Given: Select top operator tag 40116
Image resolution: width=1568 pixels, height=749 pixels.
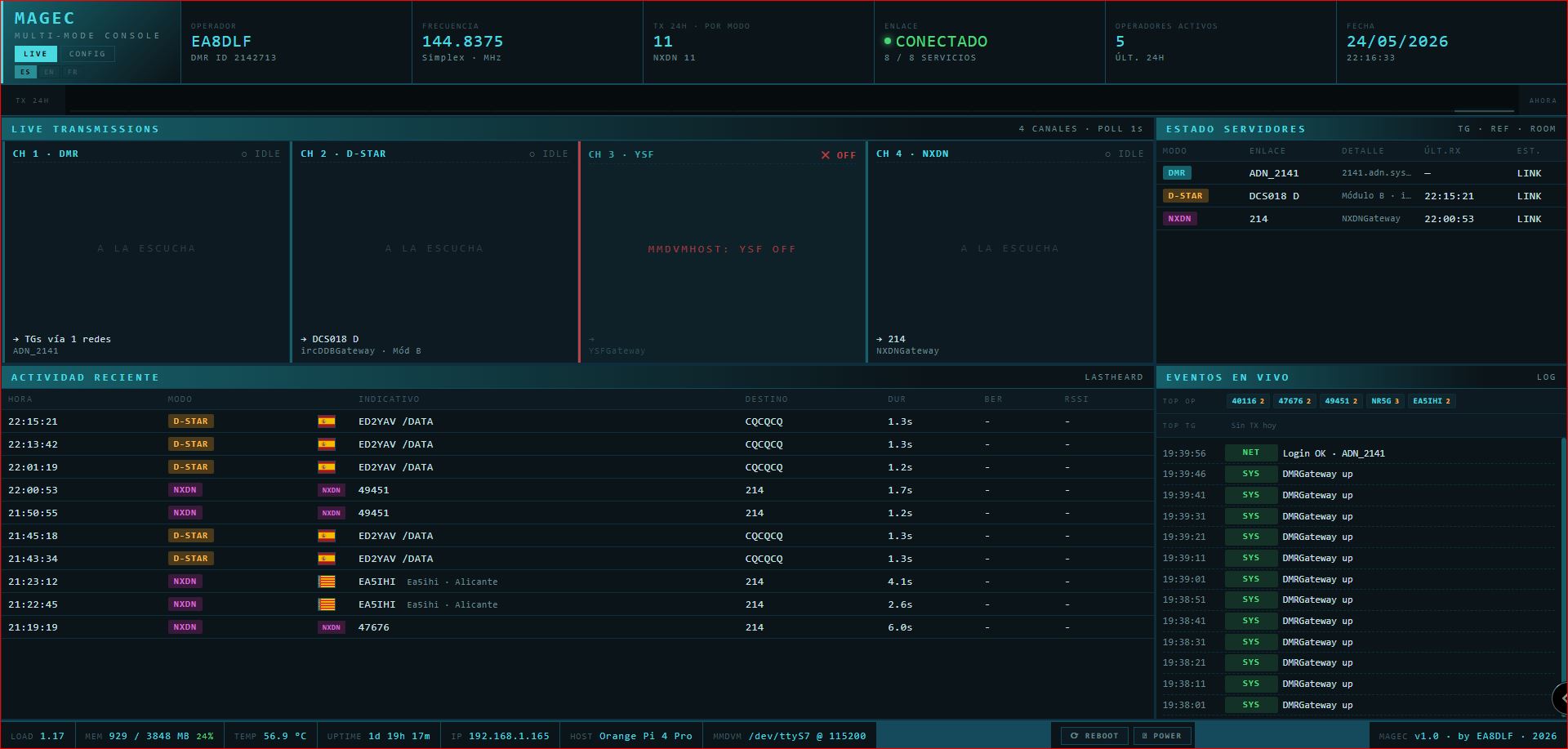Looking at the screenshot, I should coord(1248,401).
